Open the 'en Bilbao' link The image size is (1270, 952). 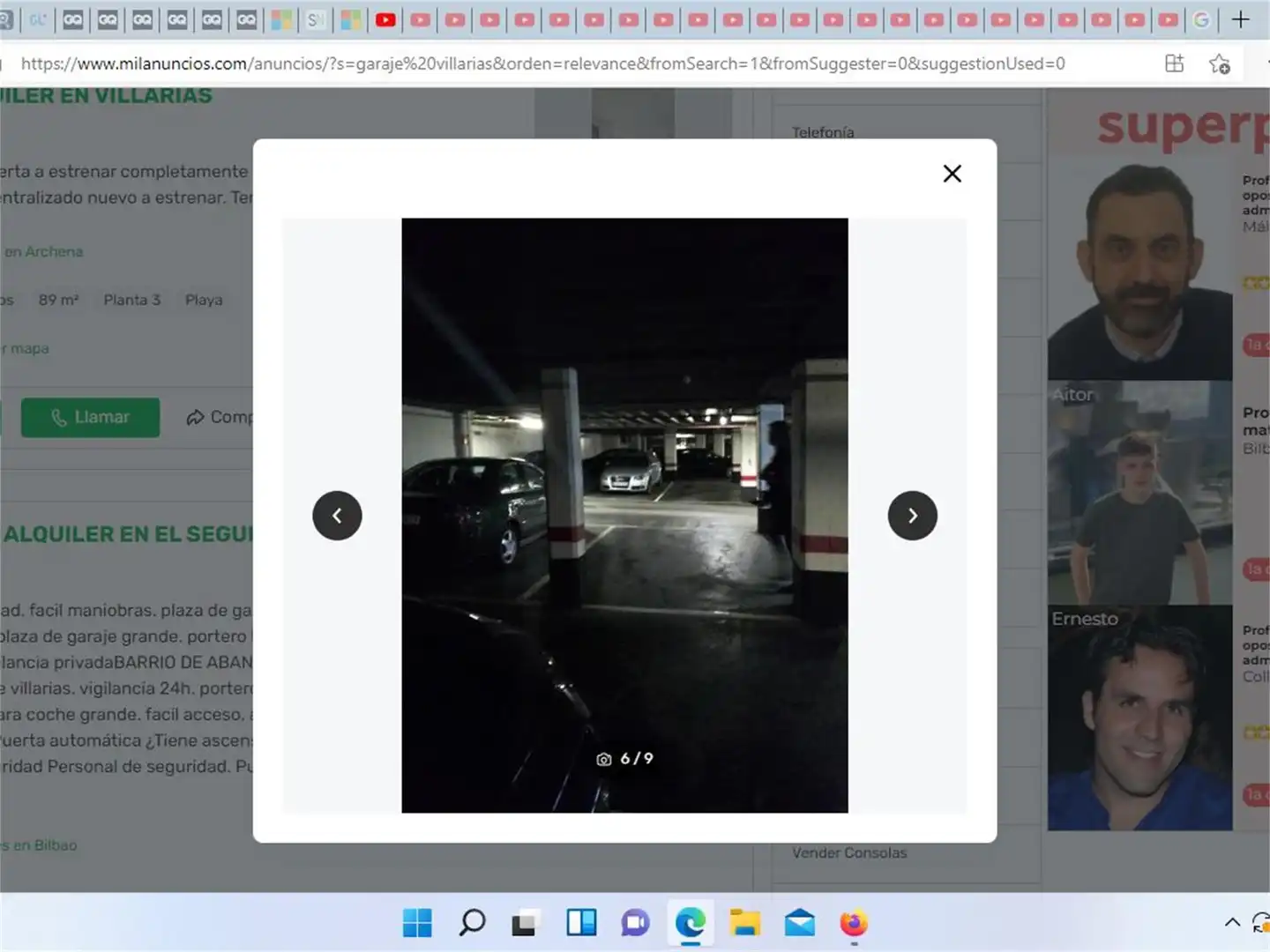(x=39, y=845)
